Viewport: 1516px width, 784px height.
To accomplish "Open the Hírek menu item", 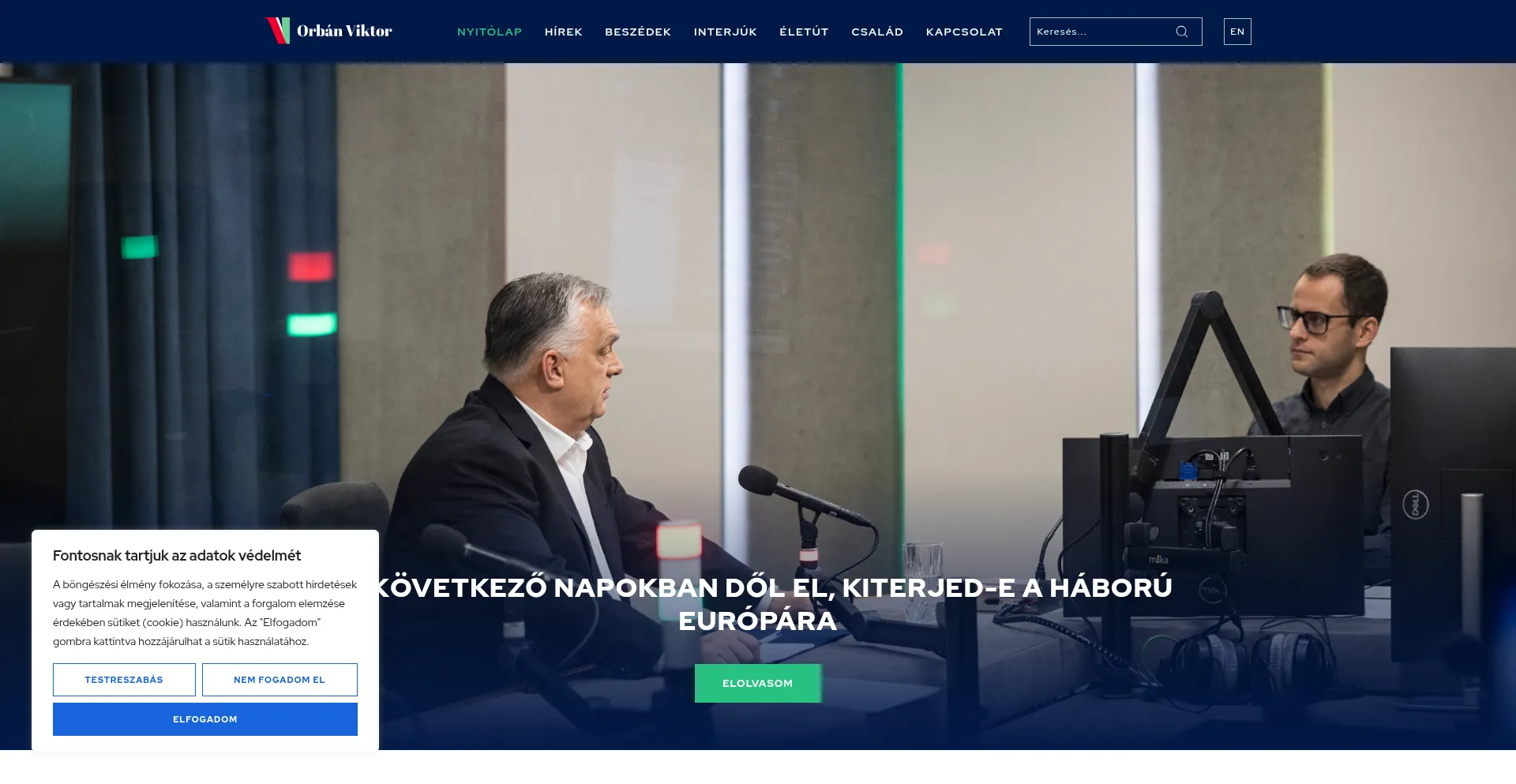I will [x=563, y=32].
